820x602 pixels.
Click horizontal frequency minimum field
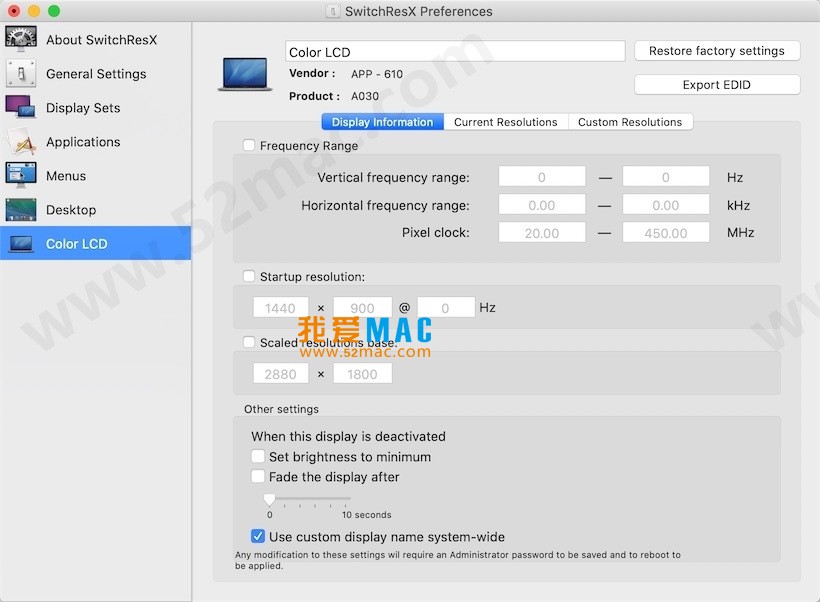click(x=542, y=205)
